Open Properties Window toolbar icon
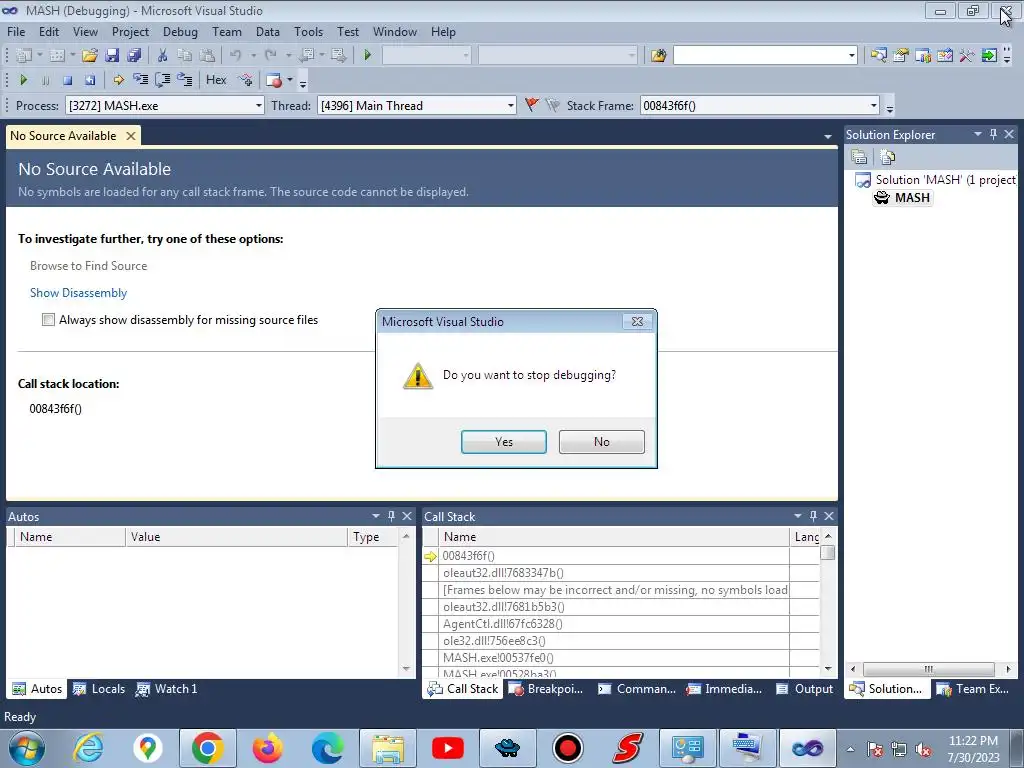Image resolution: width=1024 pixels, height=768 pixels. click(x=901, y=56)
